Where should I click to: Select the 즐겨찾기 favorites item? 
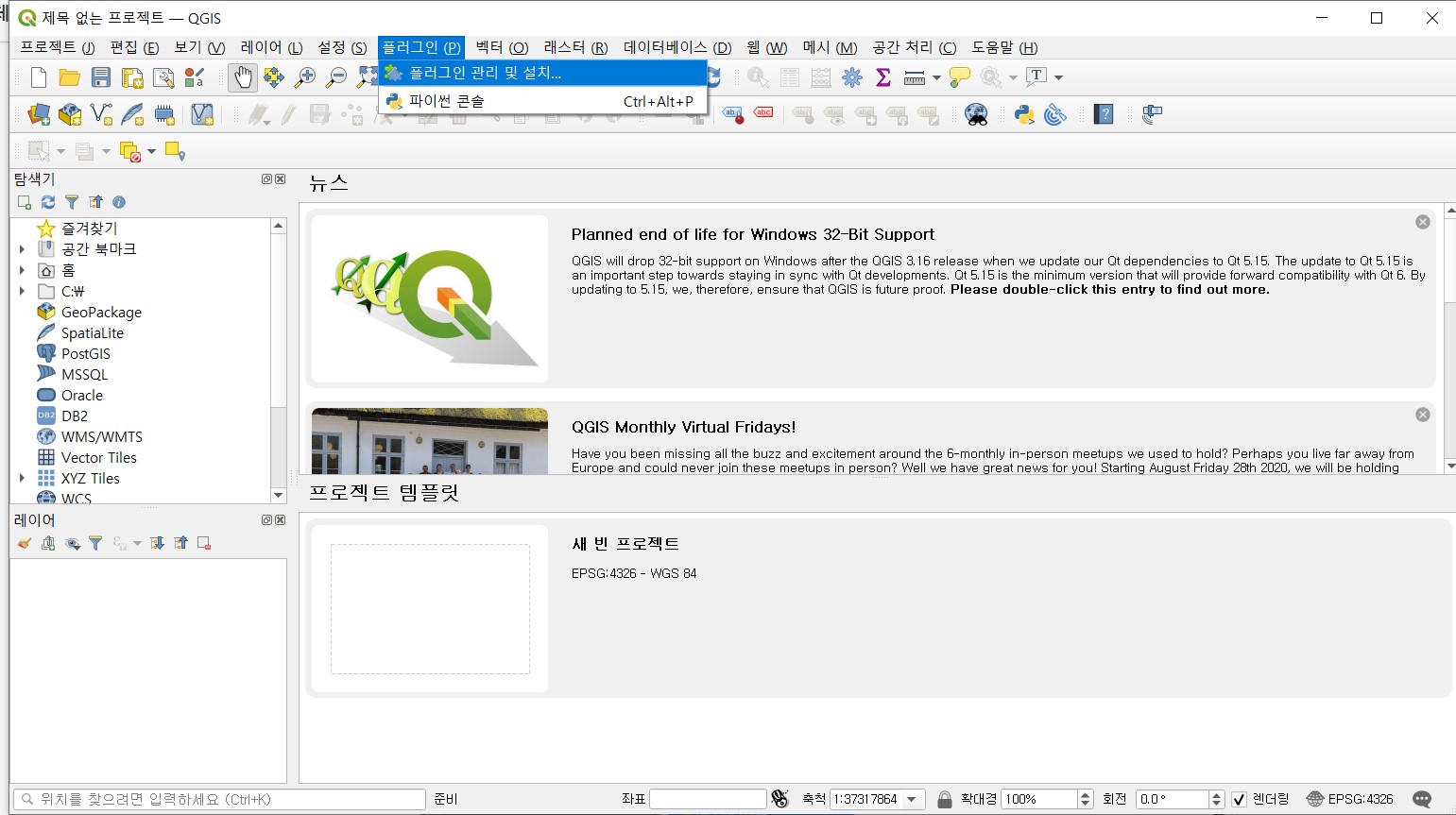pos(89,229)
